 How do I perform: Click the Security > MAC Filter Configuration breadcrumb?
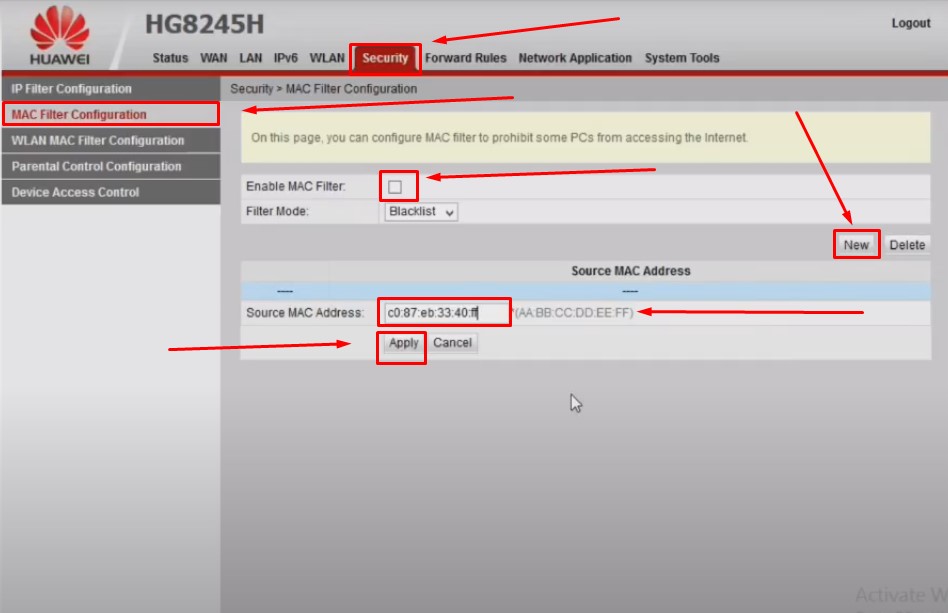(x=323, y=89)
